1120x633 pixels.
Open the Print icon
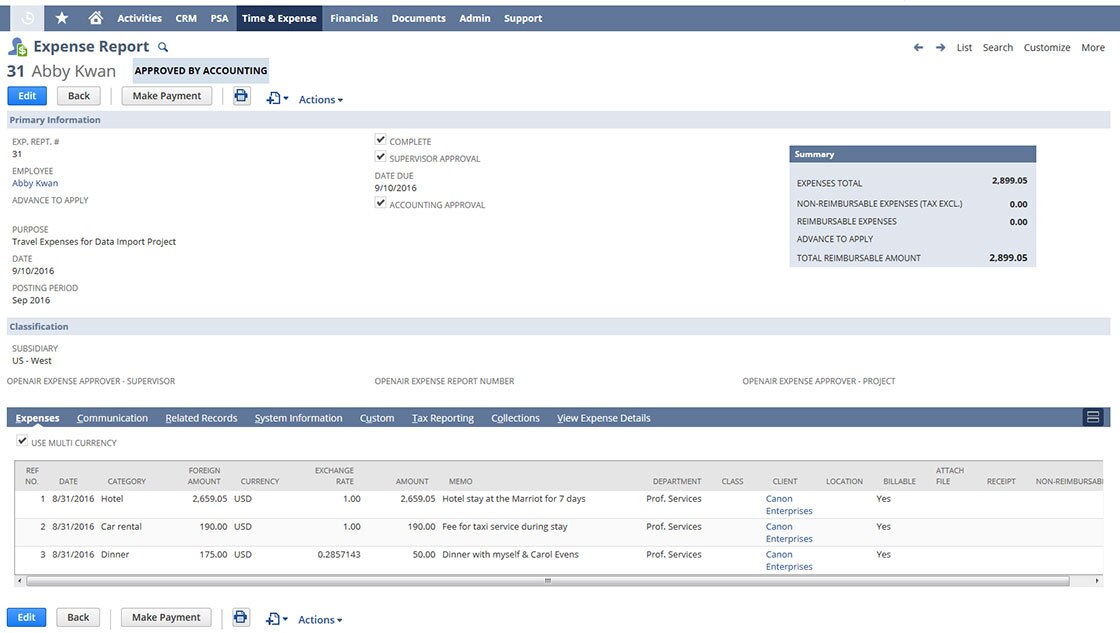(x=240, y=95)
